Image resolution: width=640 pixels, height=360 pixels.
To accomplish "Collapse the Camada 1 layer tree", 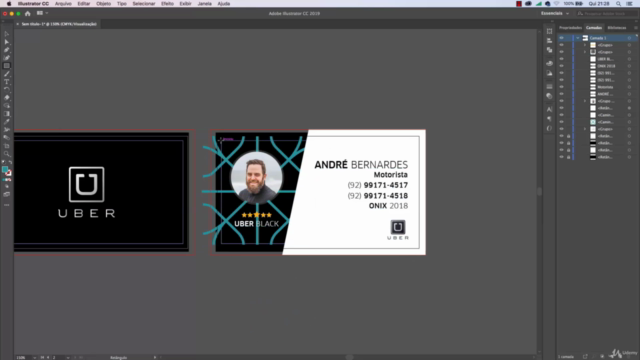I will tap(578, 38).
